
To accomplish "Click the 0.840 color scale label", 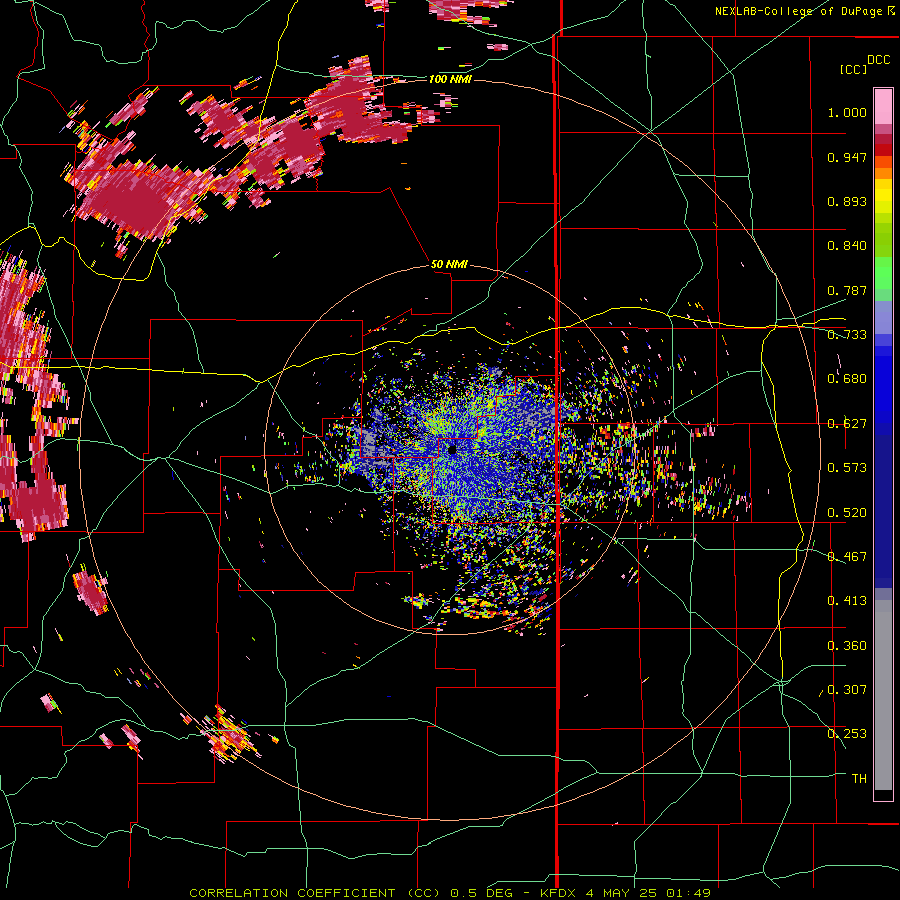I will coord(847,246).
